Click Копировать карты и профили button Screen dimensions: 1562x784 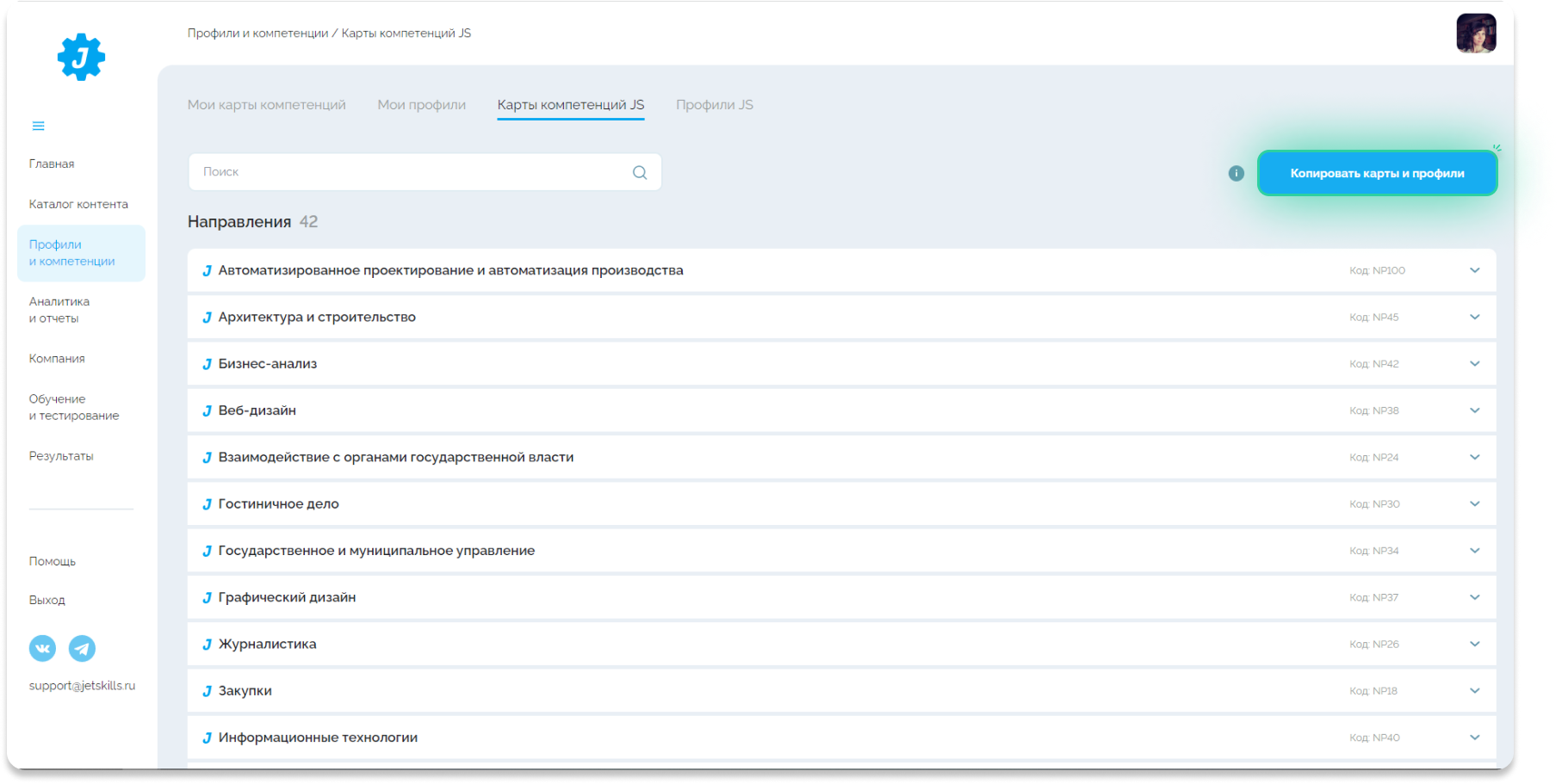click(1377, 173)
